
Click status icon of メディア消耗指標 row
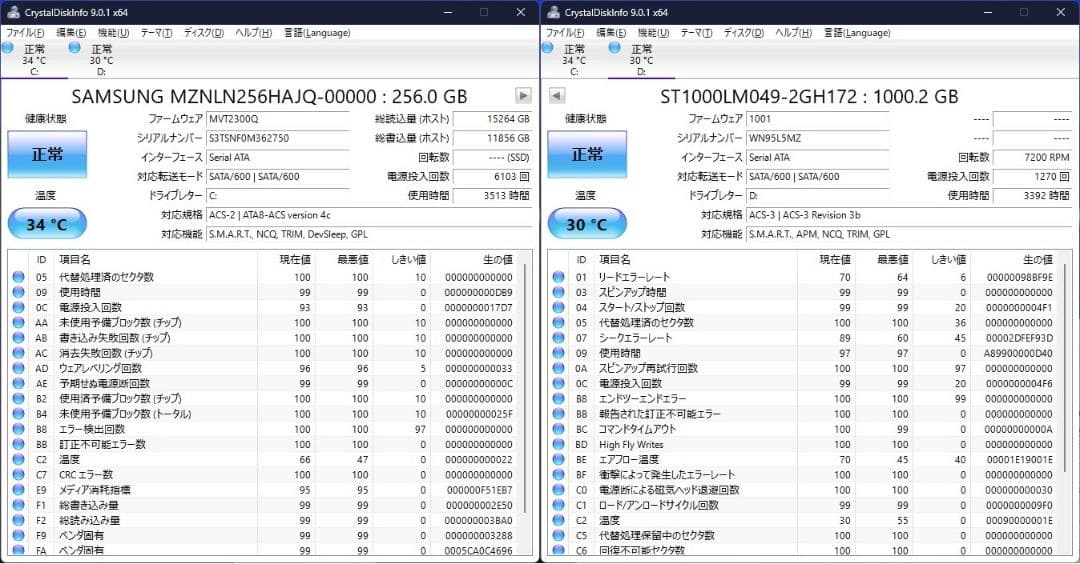point(19,490)
